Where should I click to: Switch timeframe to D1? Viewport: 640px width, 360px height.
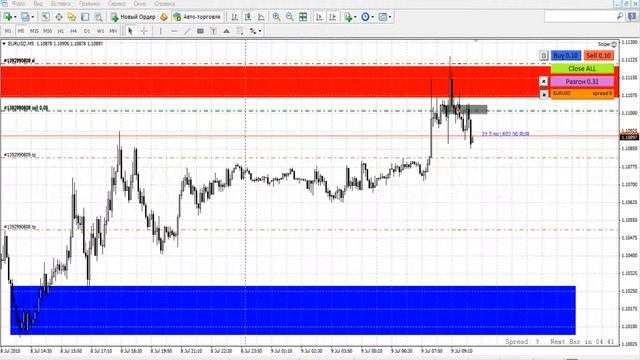pos(87,31)
